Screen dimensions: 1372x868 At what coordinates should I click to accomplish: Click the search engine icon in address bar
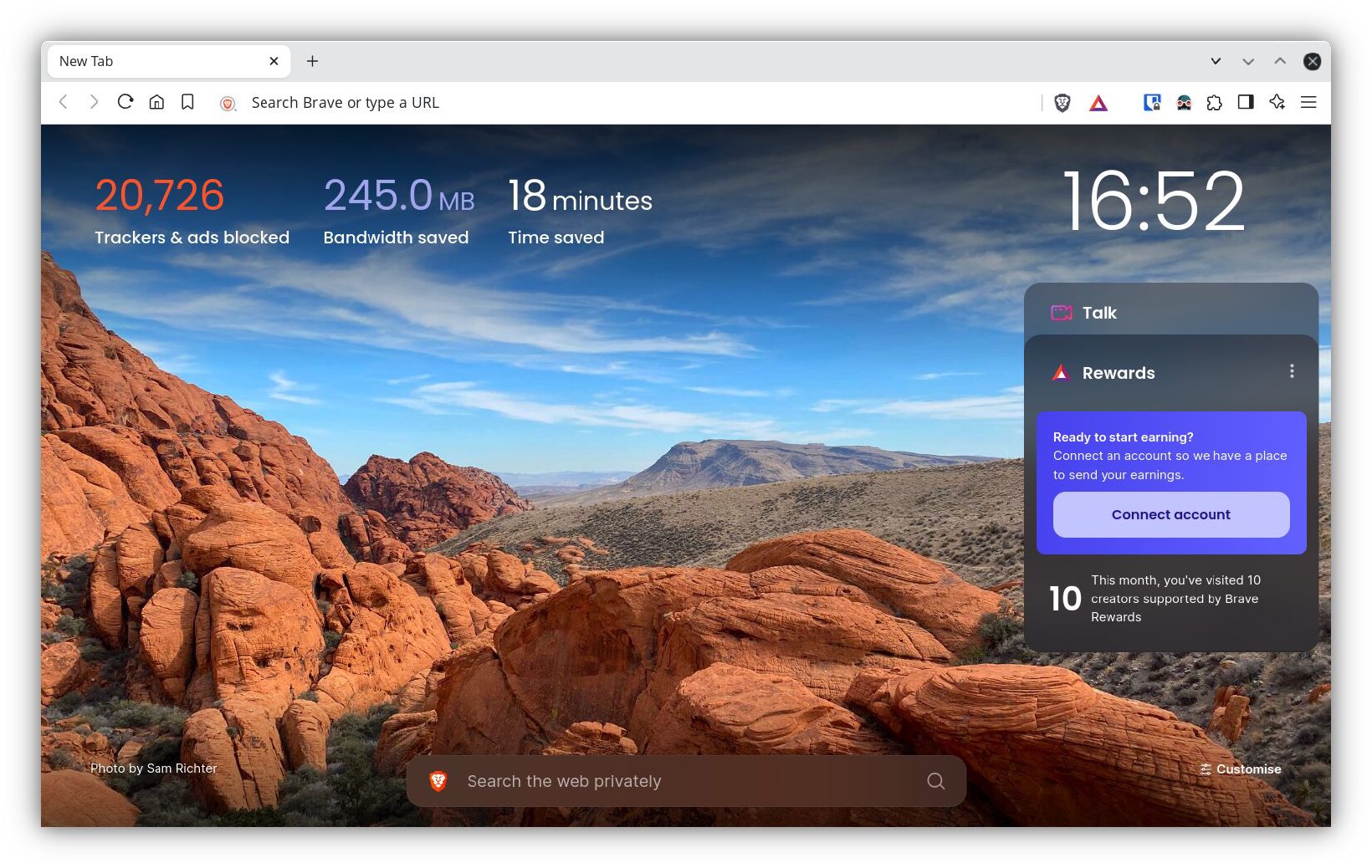pyautogui.click(x=228, y=103)
